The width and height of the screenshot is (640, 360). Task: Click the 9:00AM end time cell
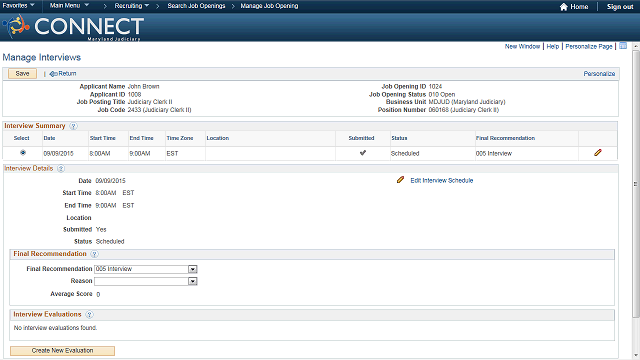[x=140, y=153]
